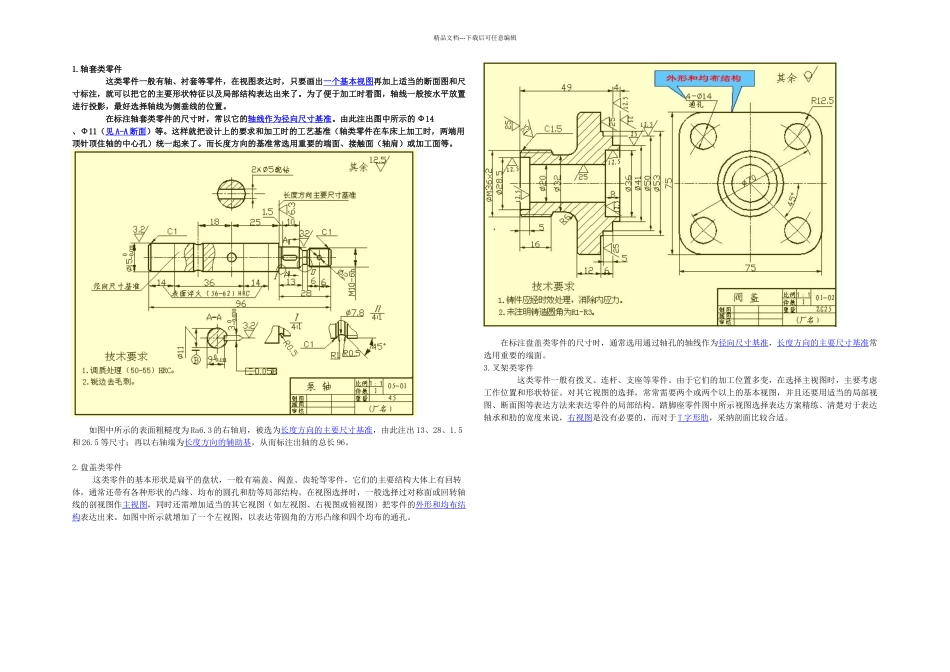
Task: Click 径向尺寸基准 link under valve cover drawing
Action: pos(743,343)
